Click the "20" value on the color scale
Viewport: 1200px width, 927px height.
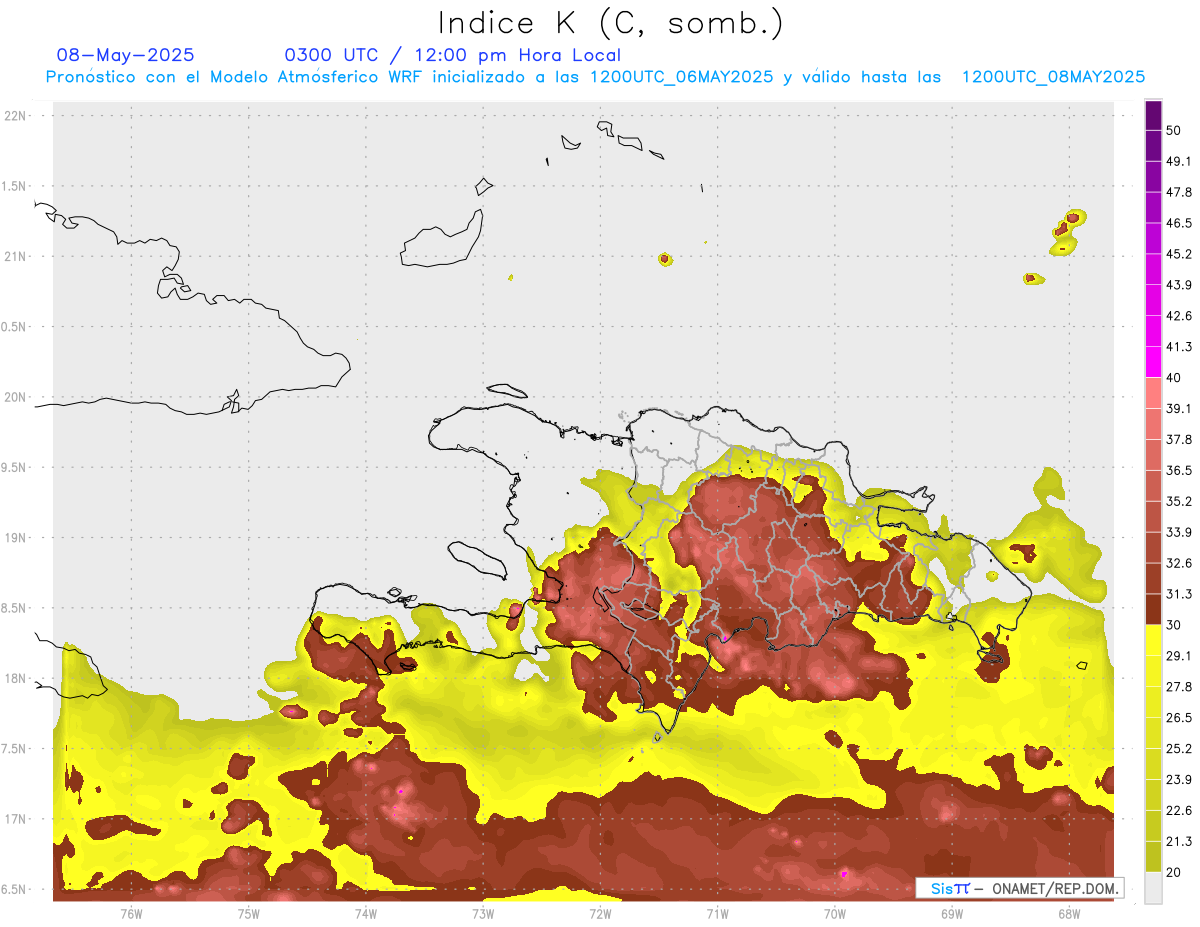(1174, 873)
